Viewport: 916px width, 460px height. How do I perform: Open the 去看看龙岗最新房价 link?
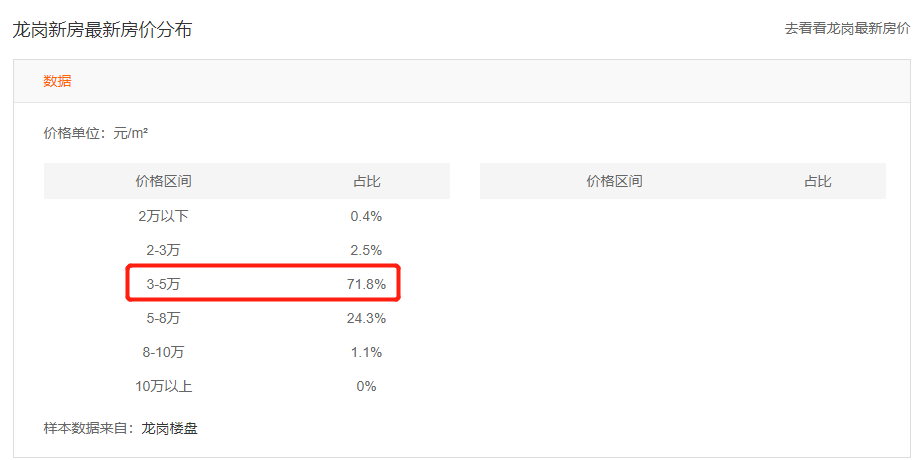pos(847,29)
